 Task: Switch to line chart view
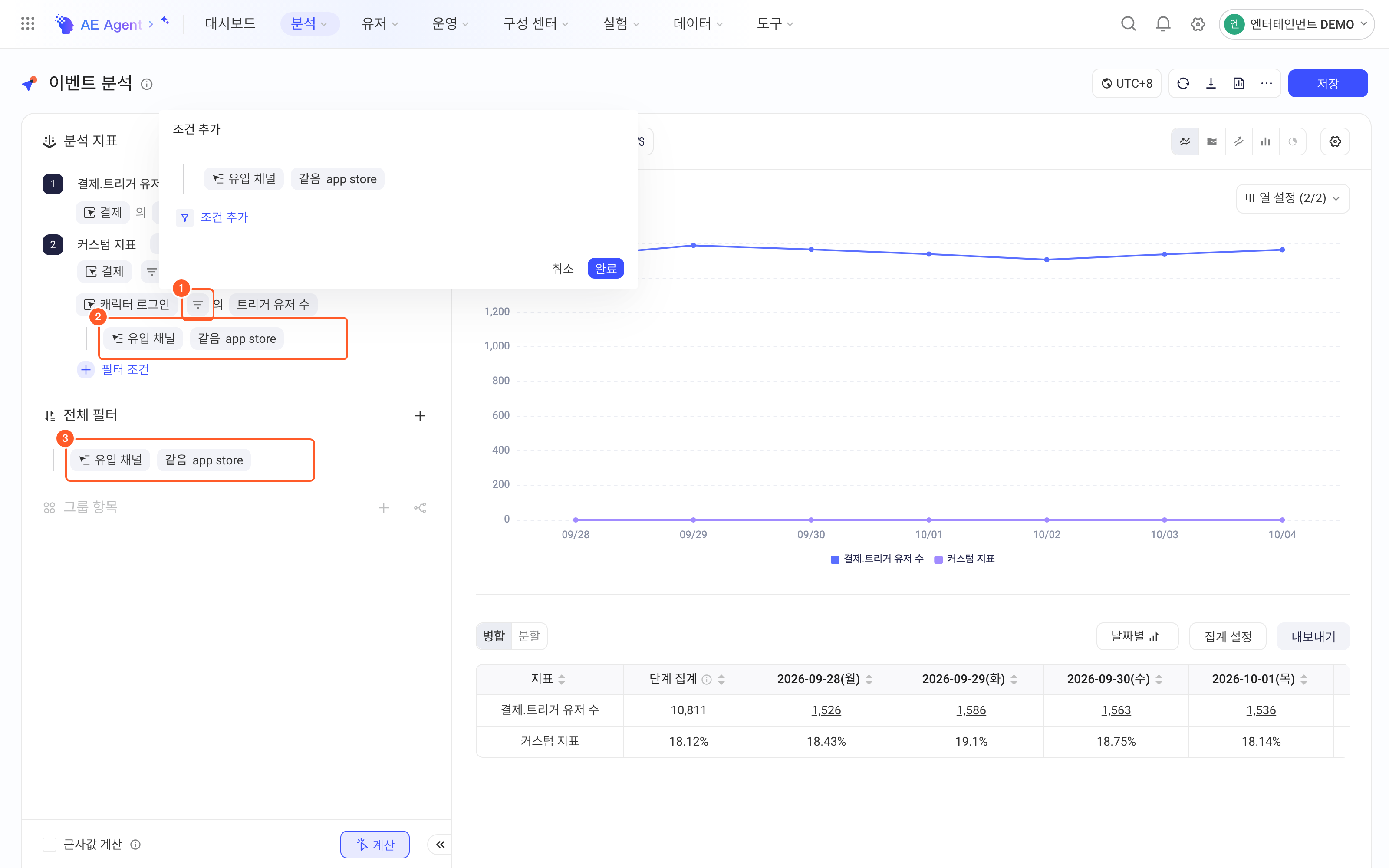tap(1185, 141)
